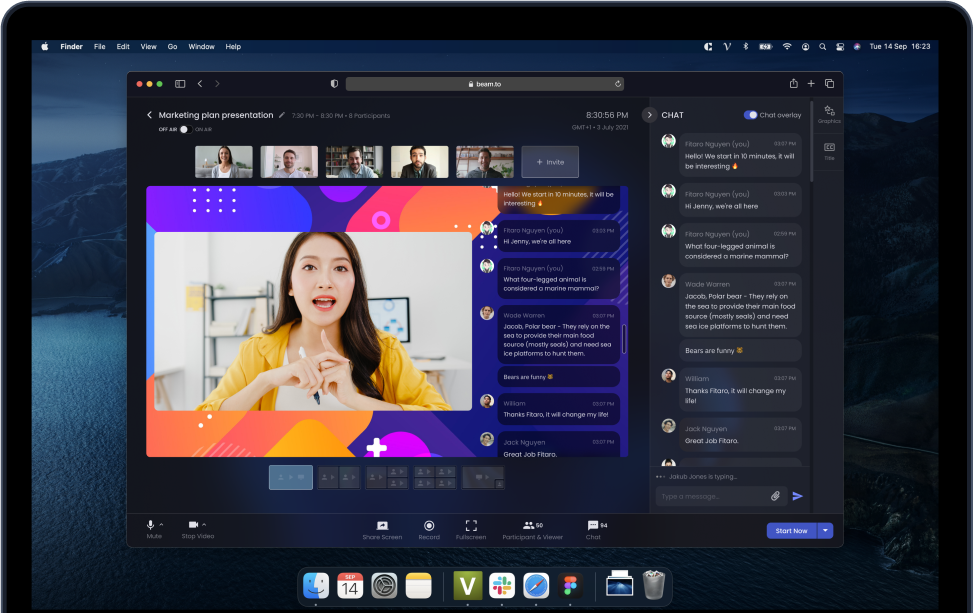Go back from Marketing plan presentation
This screenshot has height=613, width=973.
pos(149,115)
